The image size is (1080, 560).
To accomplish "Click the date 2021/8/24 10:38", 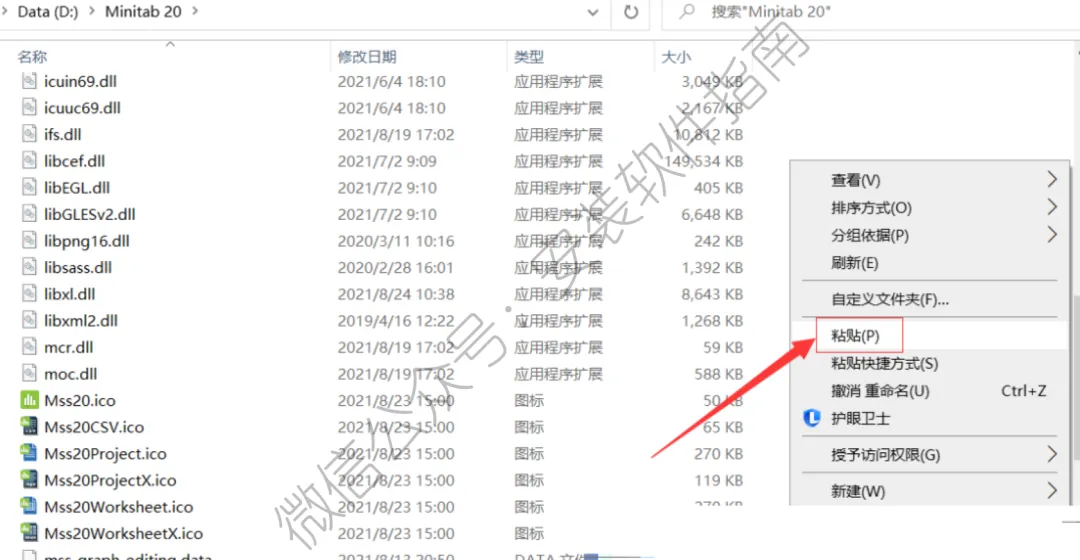I will [x=396, y=294].
